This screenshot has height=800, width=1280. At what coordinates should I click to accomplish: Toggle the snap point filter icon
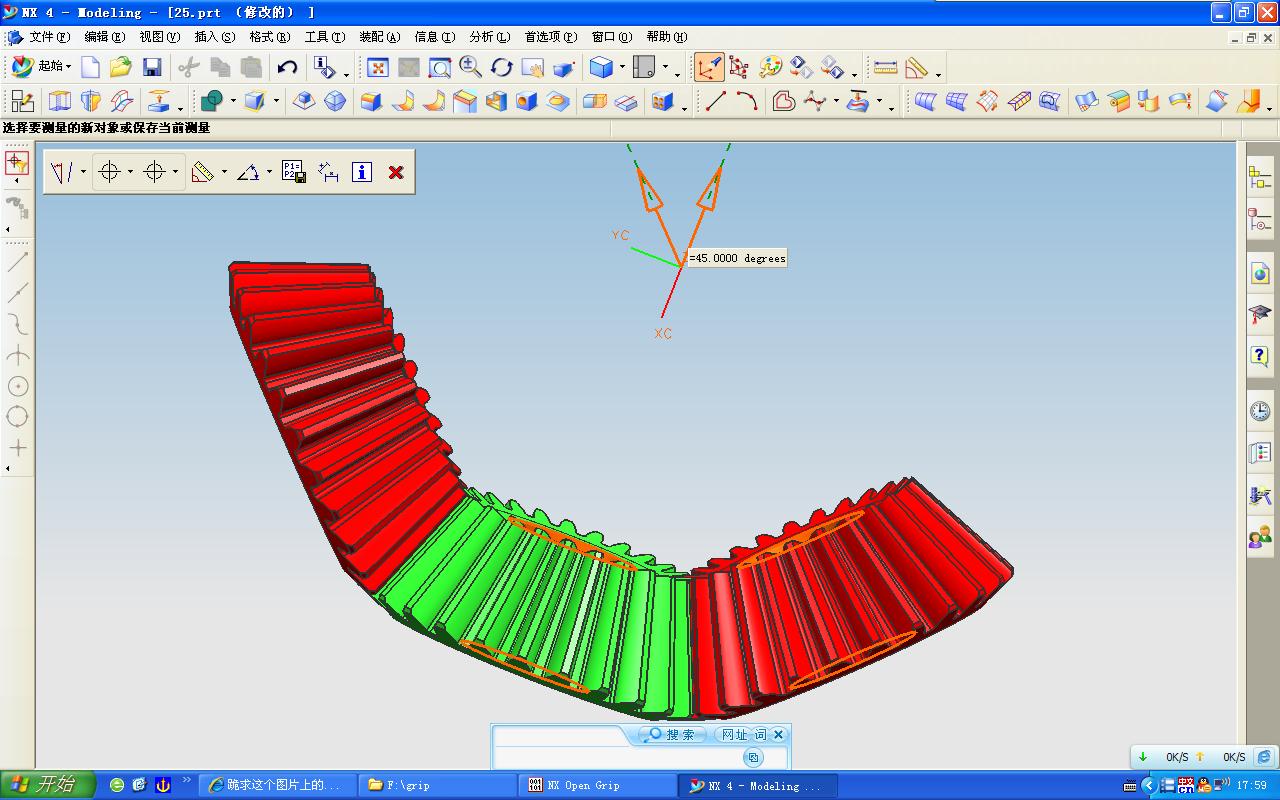(x=17, y=163)
